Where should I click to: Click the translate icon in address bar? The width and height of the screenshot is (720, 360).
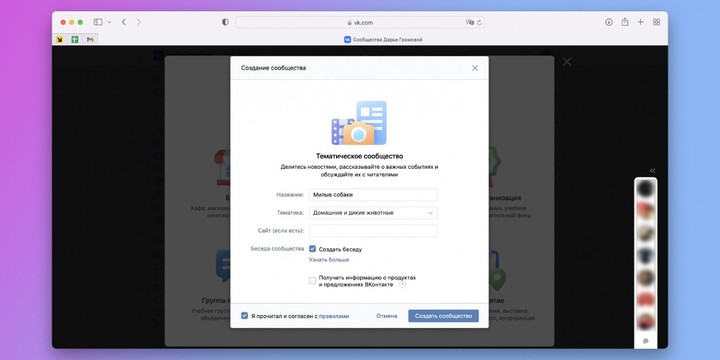pos(470,22)
